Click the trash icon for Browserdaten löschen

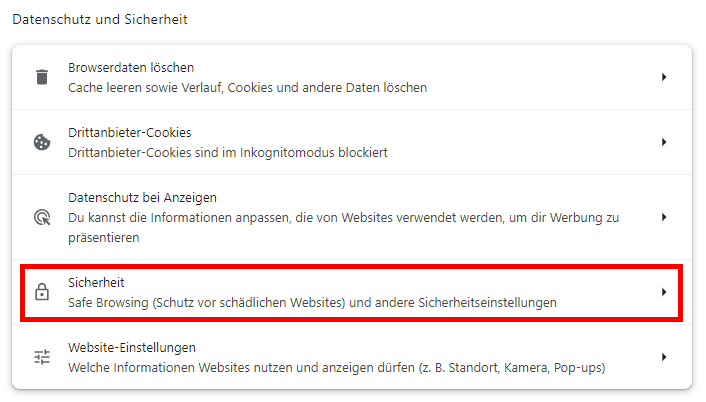click(42, 77)
